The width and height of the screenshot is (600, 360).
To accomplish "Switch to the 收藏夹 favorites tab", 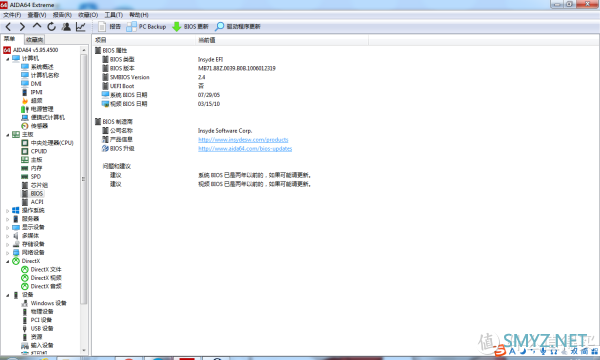I will pos(34,39).
